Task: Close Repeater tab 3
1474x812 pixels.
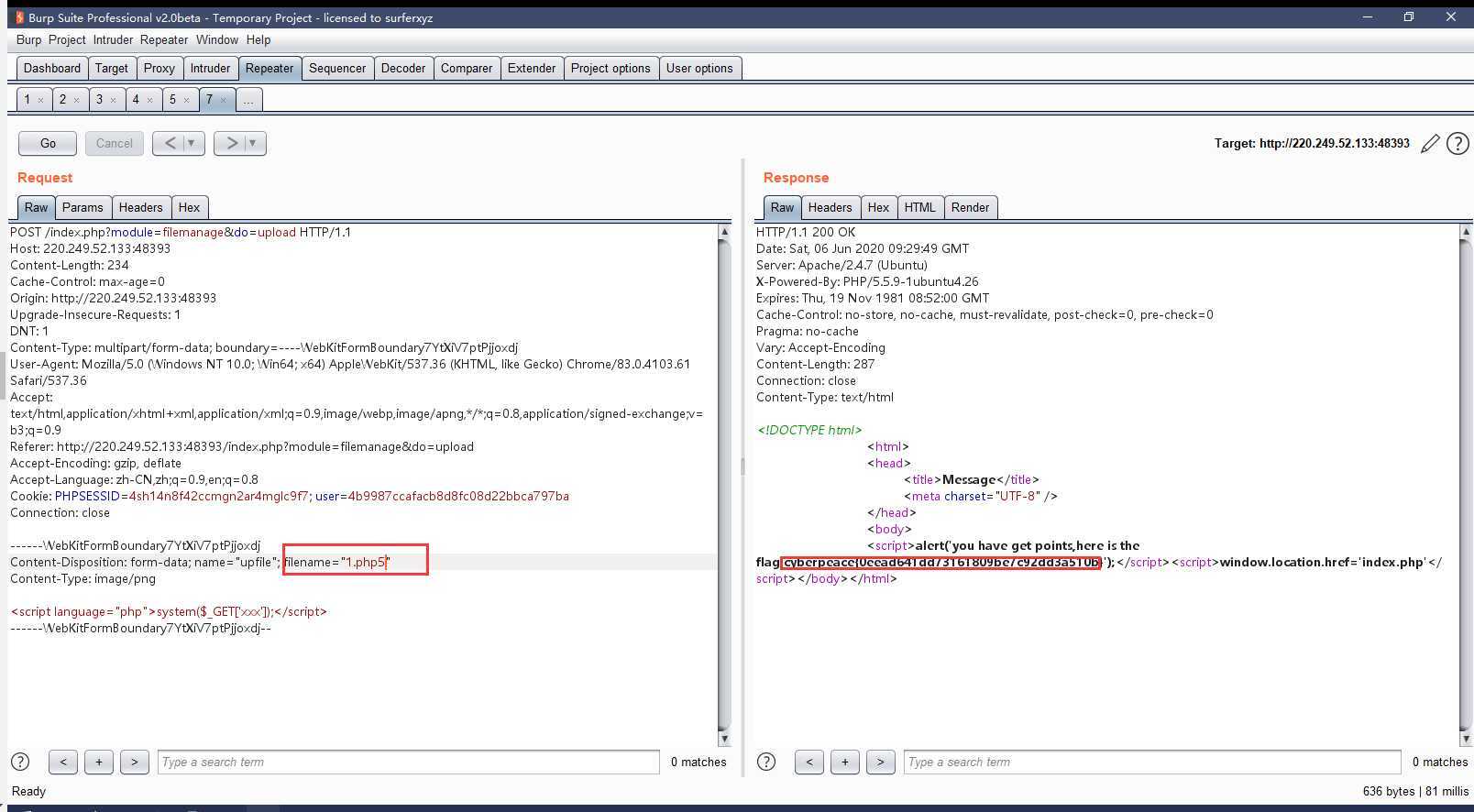Action: (113, 100)
